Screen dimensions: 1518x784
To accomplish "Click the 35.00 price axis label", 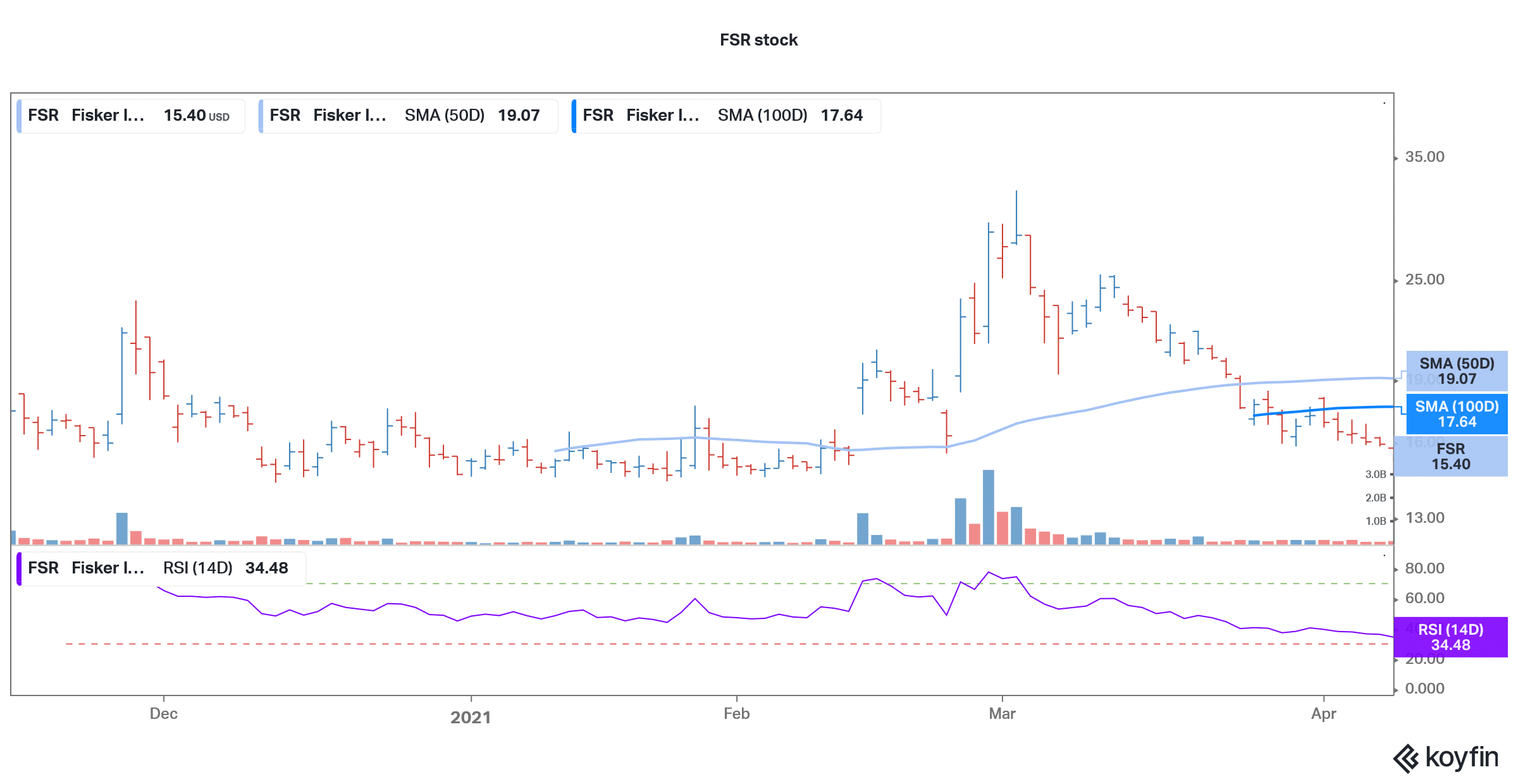I will (x=1424, y=157).
